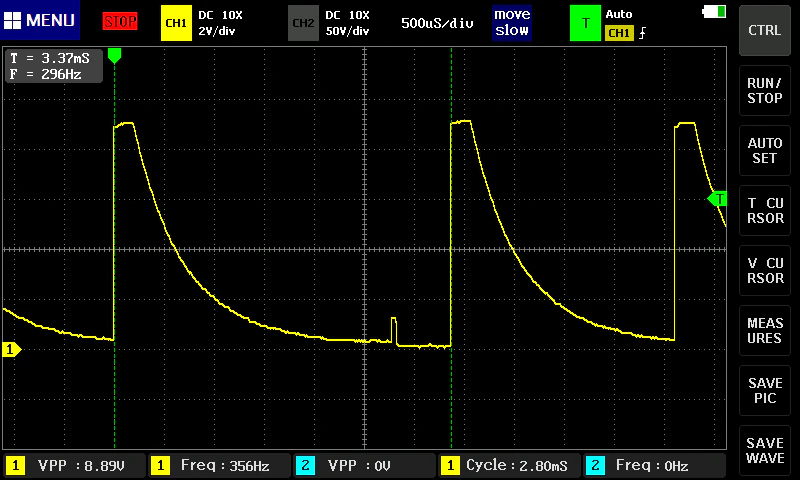This screenshot has width=800, height=480.
Task: Open the MEASURES panel
Action: (764, 331)
